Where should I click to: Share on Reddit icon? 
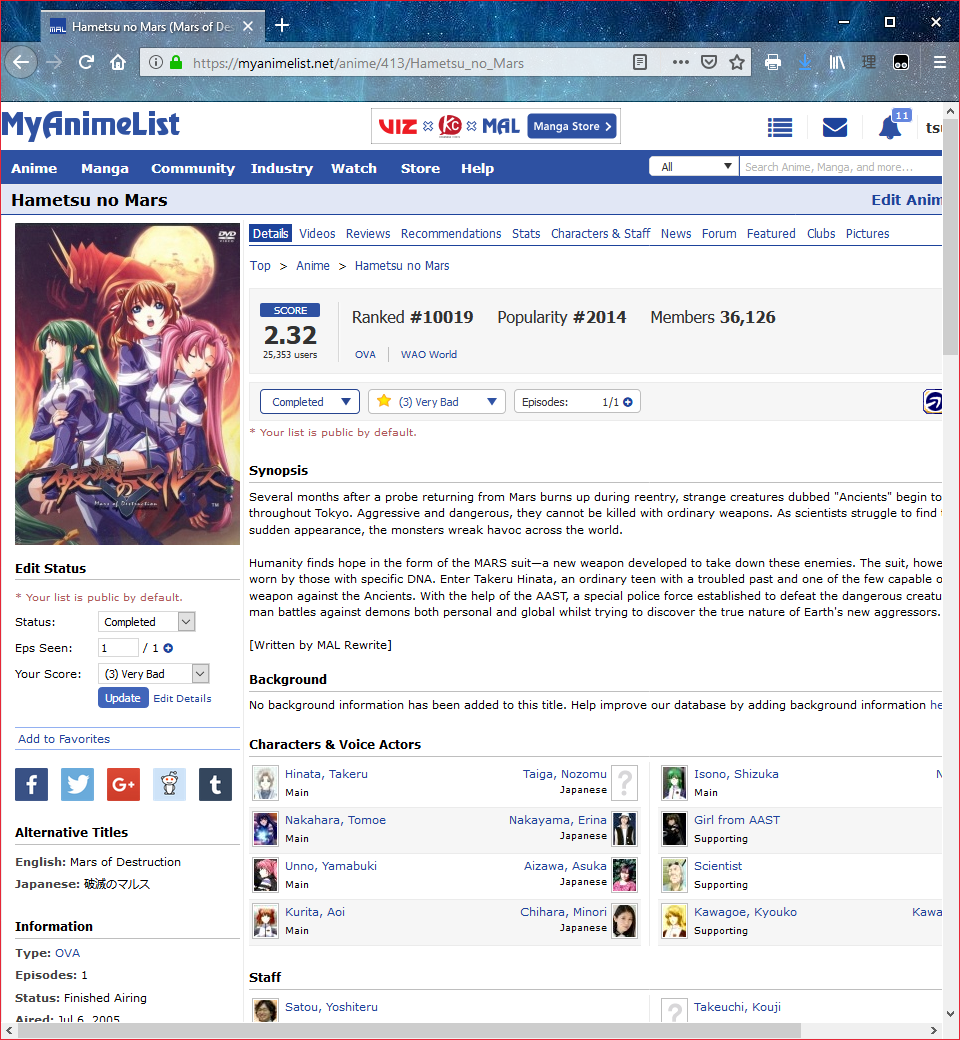point(169,785)
